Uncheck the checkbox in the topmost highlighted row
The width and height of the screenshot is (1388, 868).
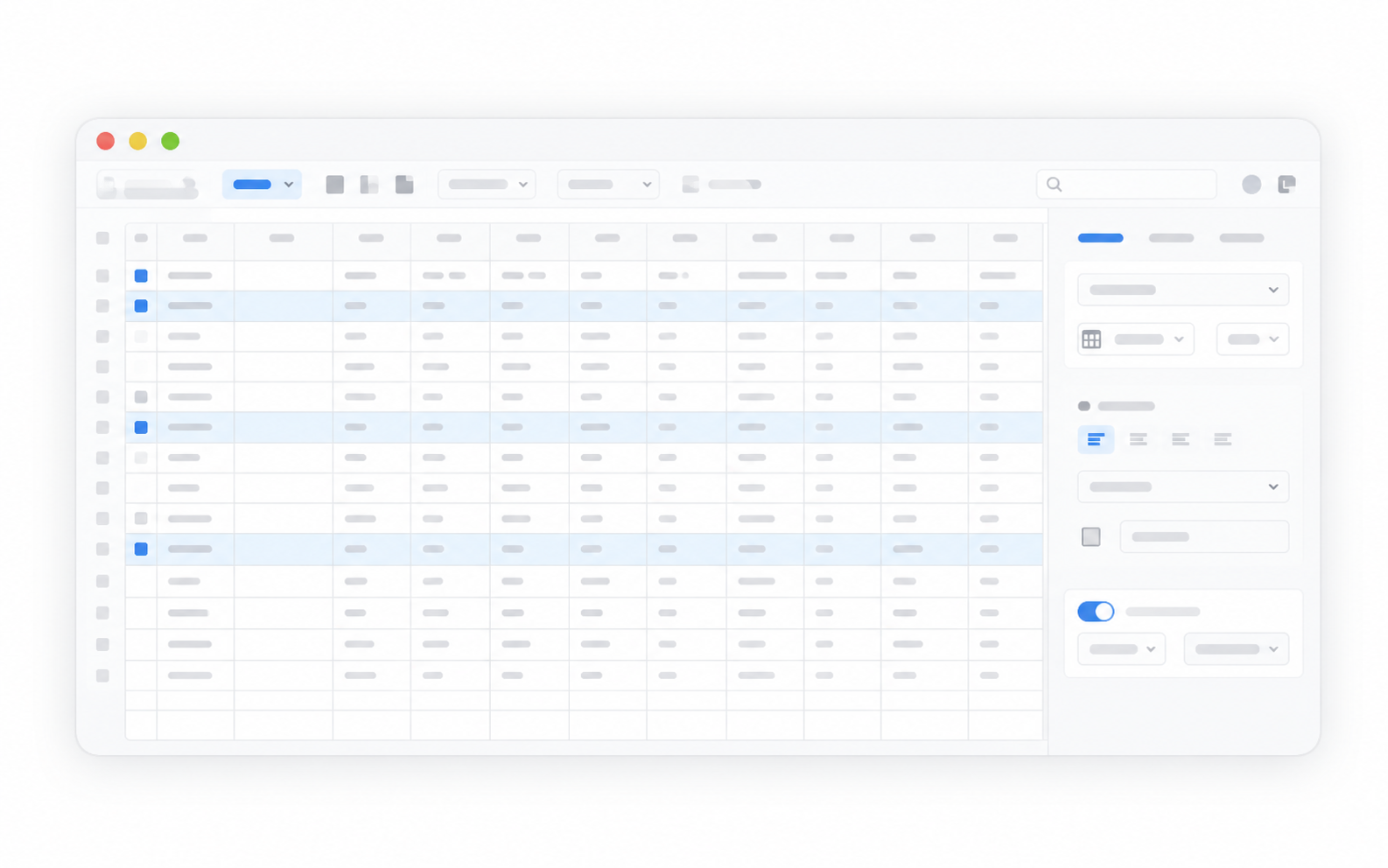click(141, 306)
